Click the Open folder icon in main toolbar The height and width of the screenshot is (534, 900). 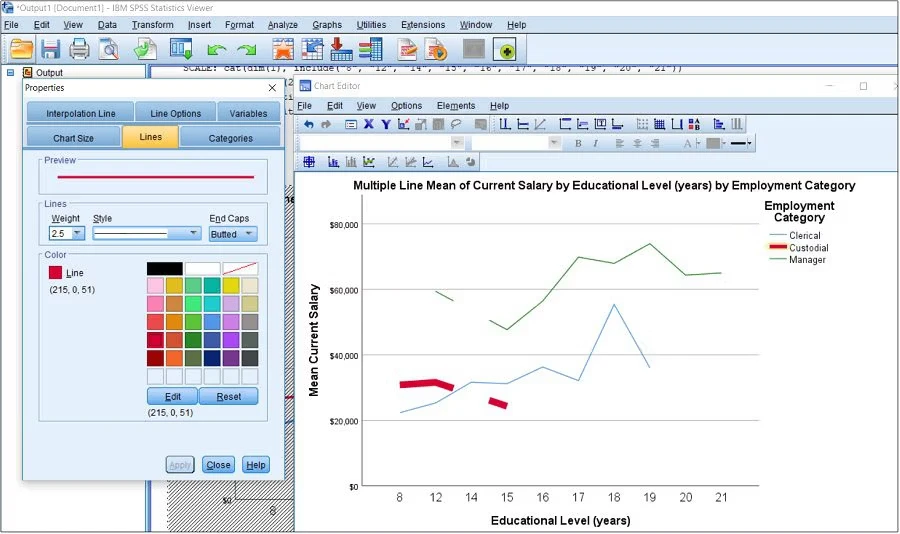click(21, 49)
